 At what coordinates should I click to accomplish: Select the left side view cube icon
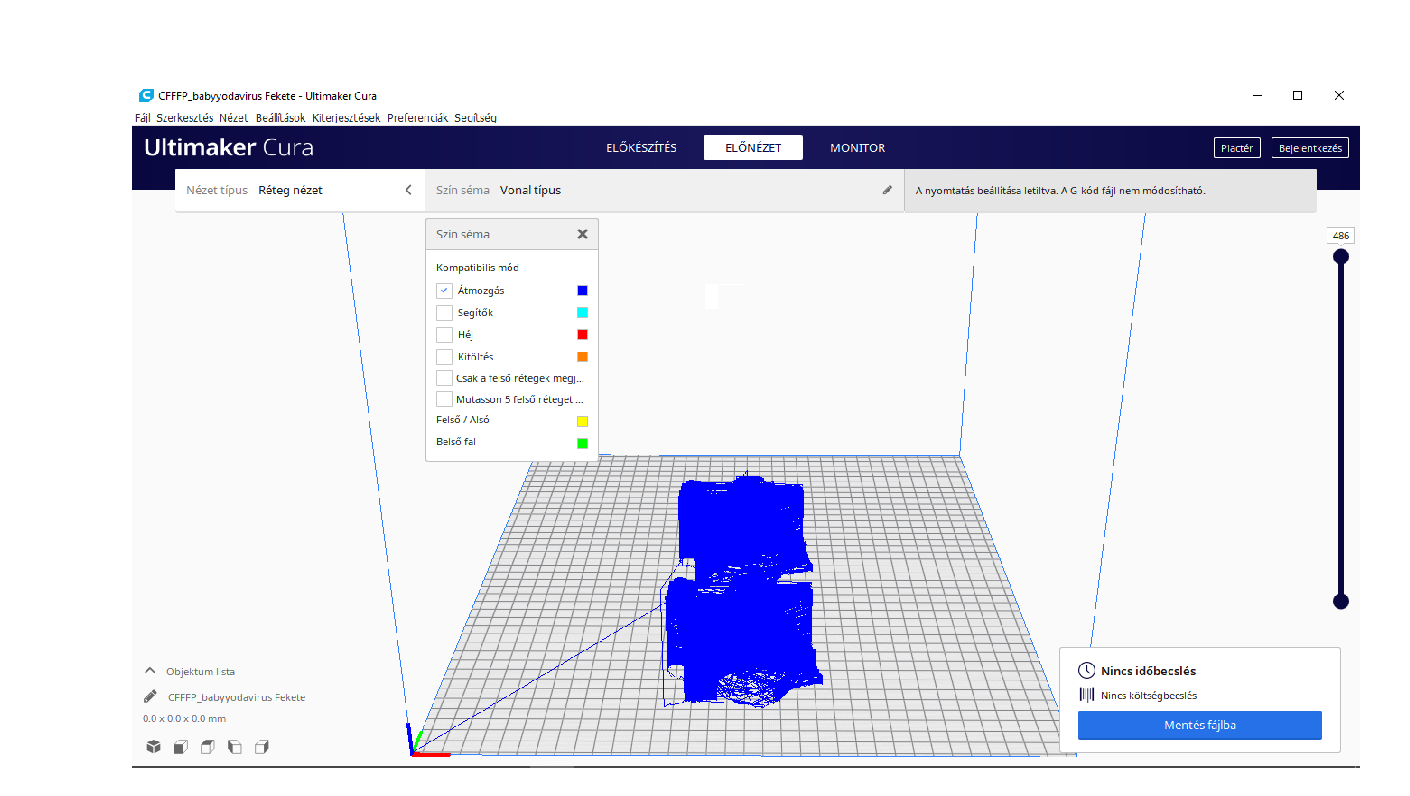[234, 746]
